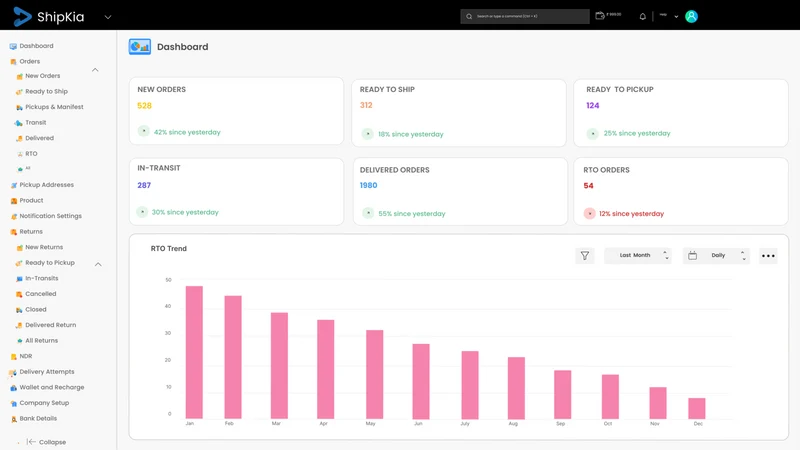
Task: Open the dropdown beside ShipKia logo
Action: [108, 17]
